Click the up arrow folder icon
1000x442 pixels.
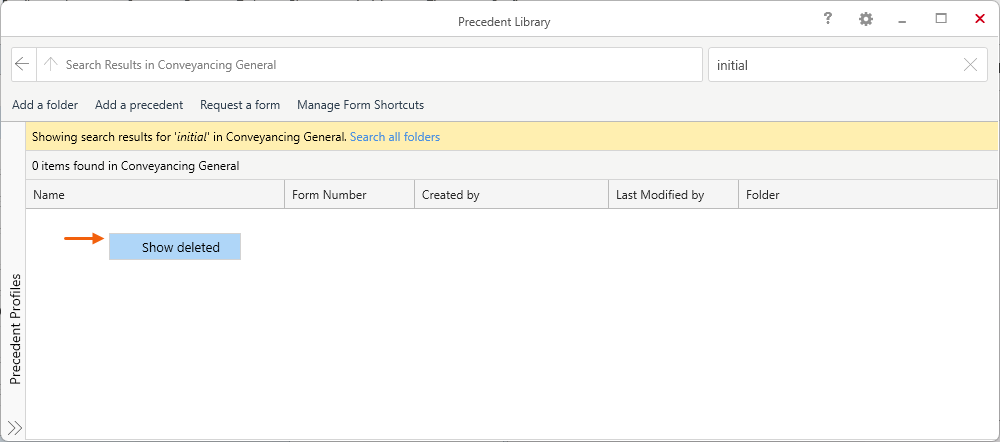(51, 65)
